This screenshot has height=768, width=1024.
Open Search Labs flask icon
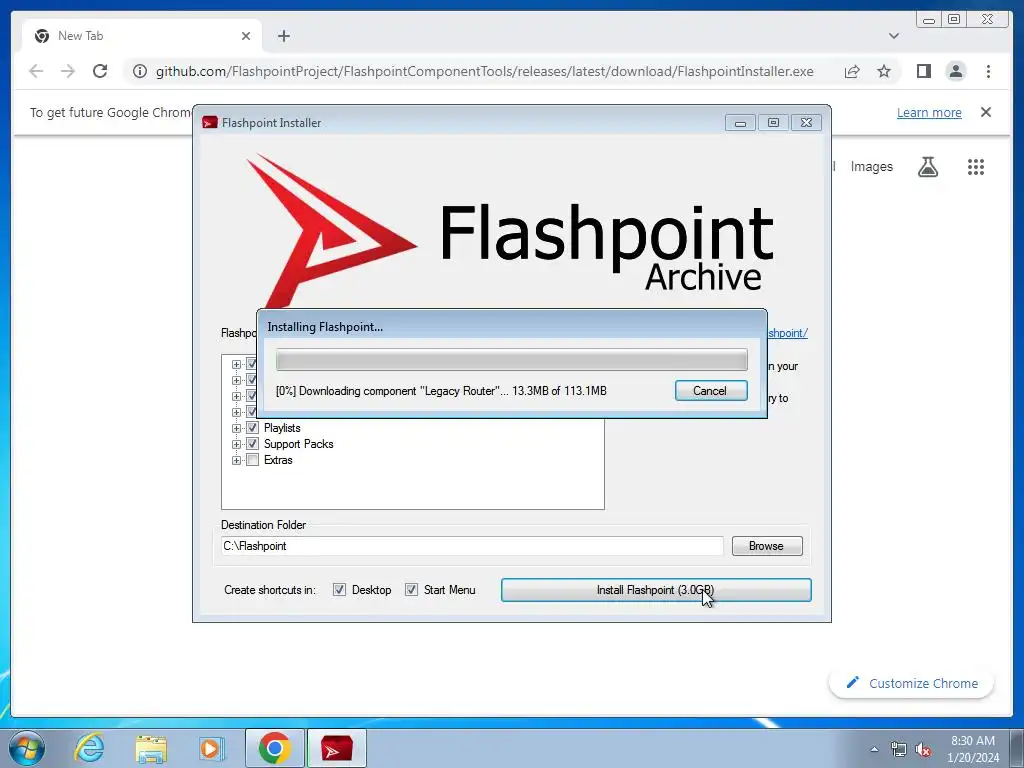(x=928, y=167)
